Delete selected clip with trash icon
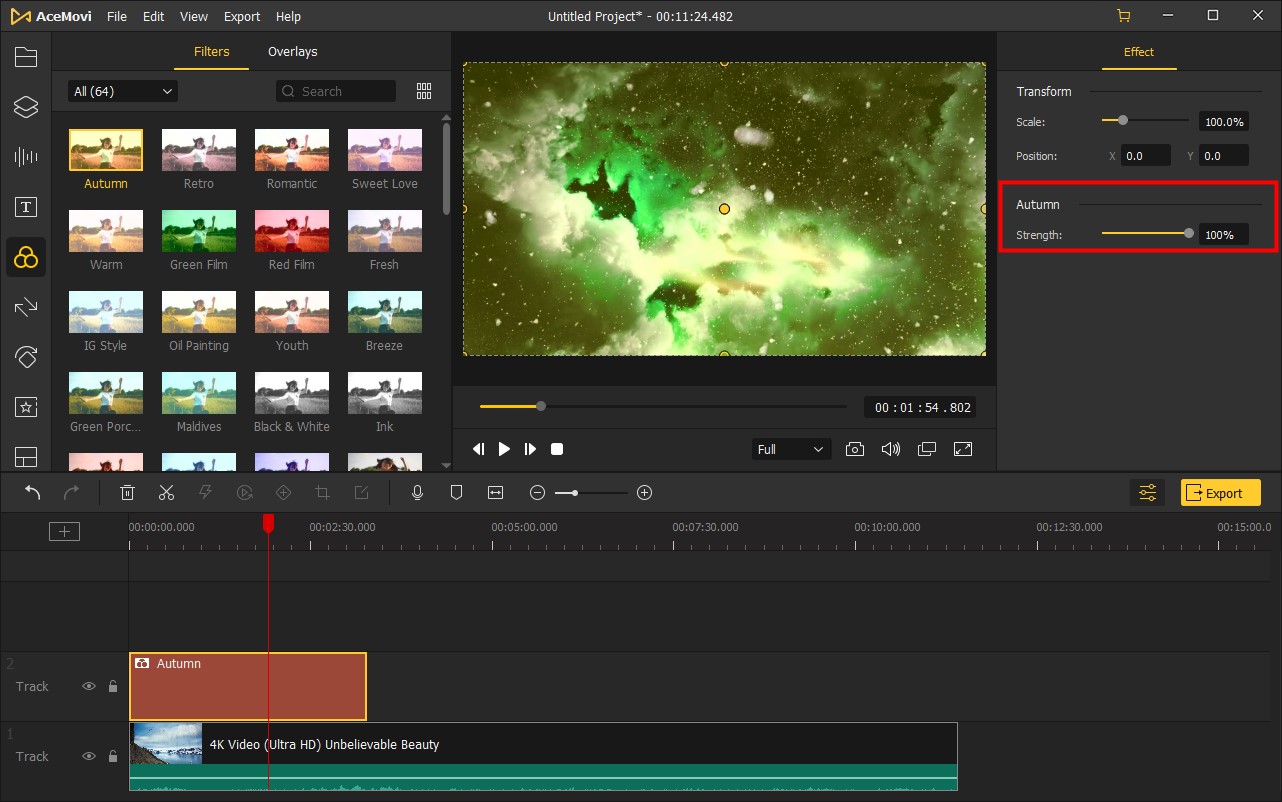Image resolution: width=1282 pixels, height=802 pixels. (x=128, y=492)
